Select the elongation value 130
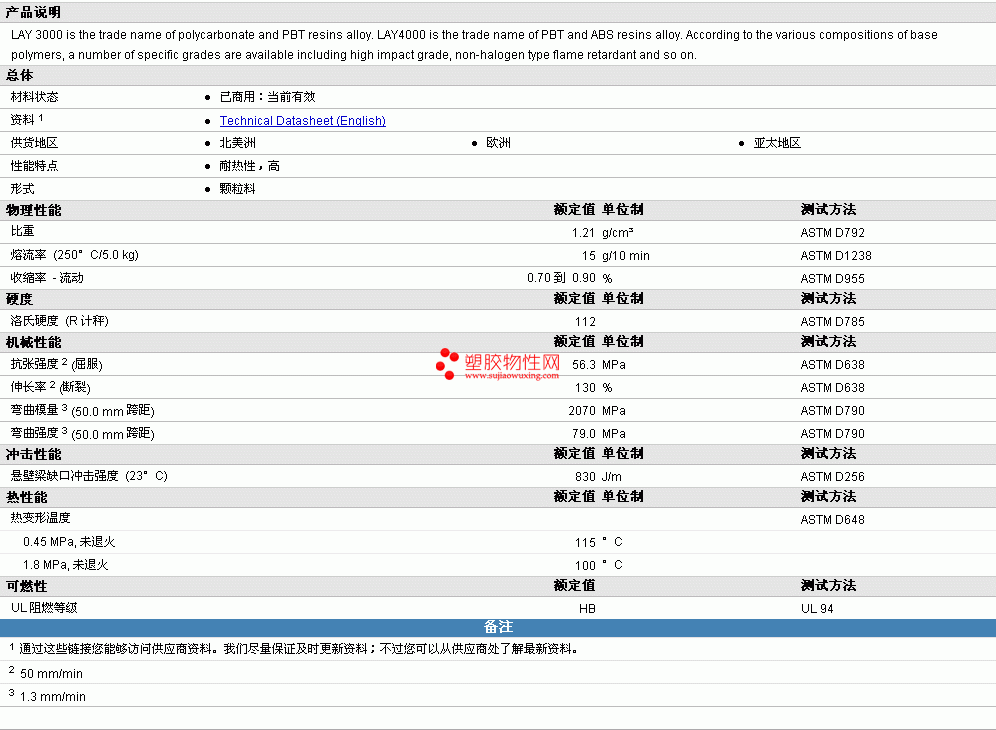 coord(586,388)
